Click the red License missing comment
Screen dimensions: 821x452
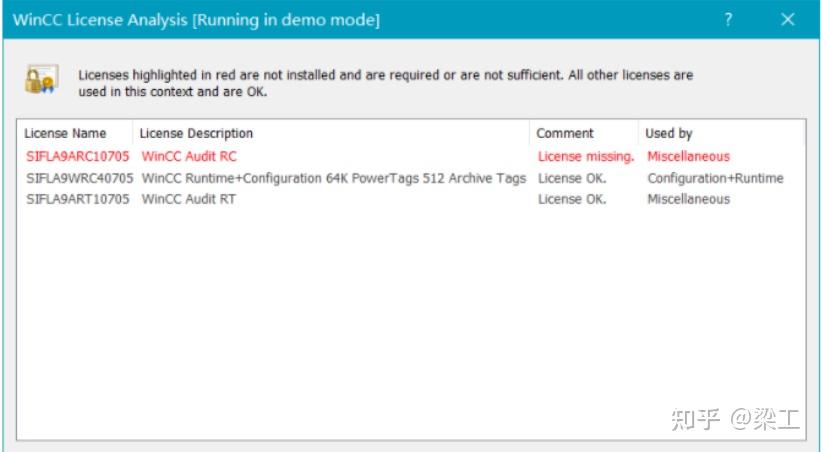point(586,156)
